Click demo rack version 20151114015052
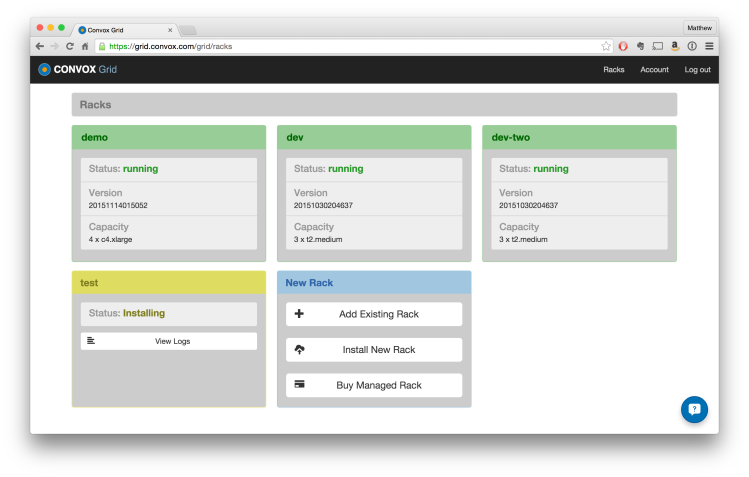 pyautogui.click(x=118, y=205)
